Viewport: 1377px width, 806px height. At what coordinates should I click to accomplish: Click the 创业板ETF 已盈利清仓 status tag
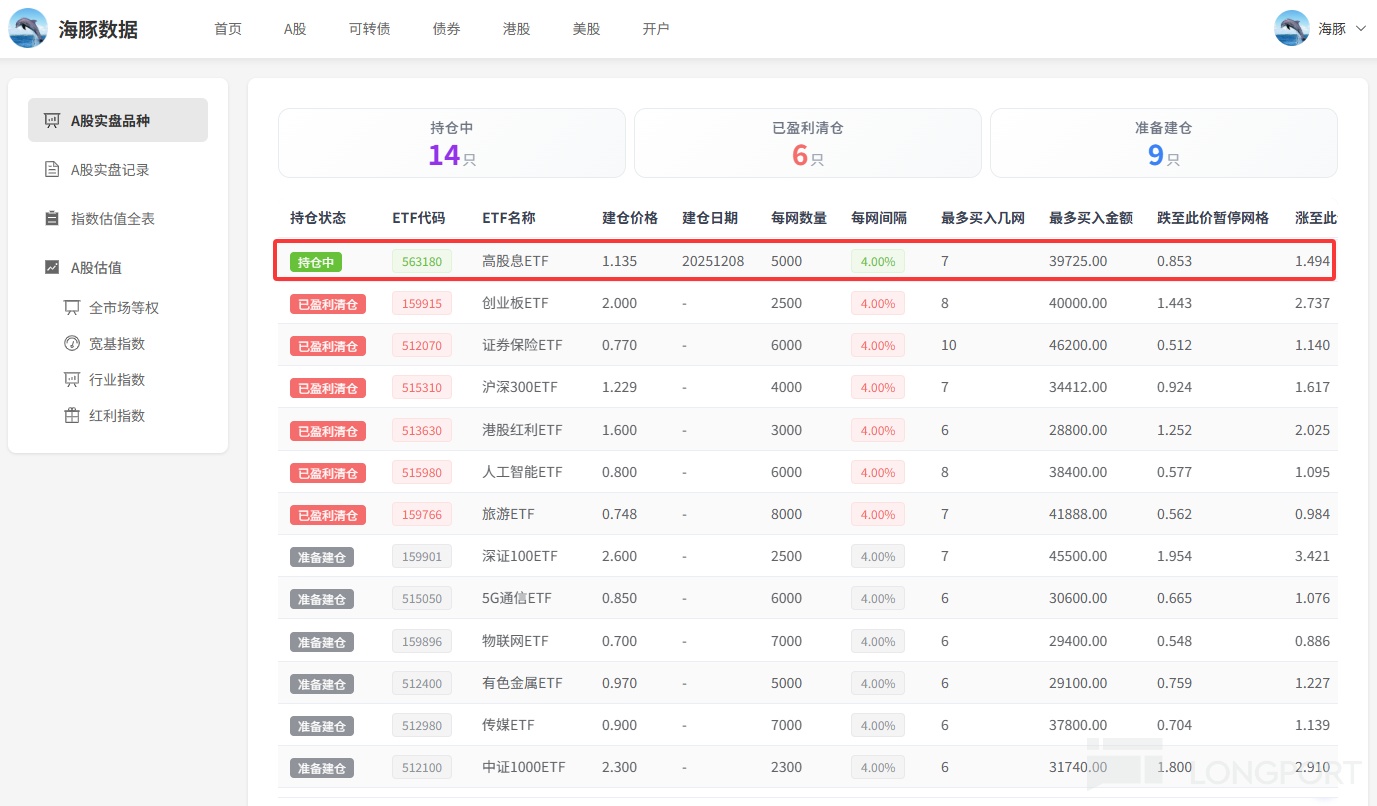tap(328, 304)
